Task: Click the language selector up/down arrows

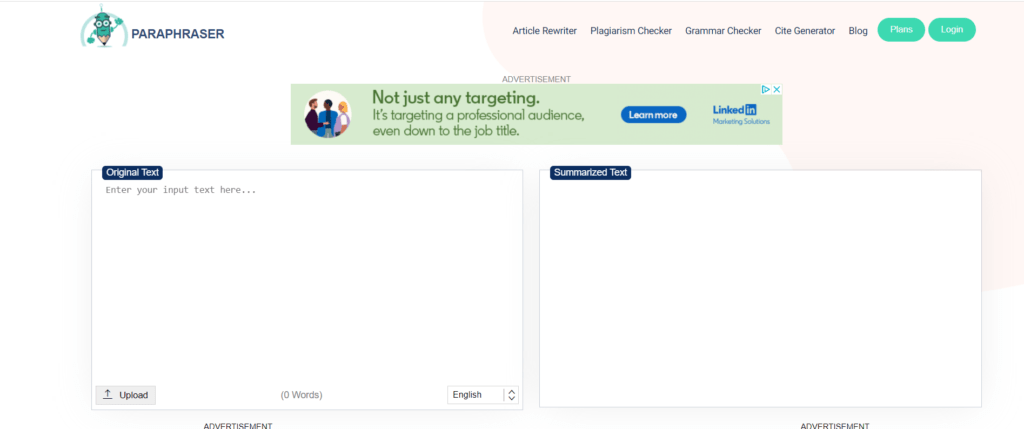Action: point(512,395)
